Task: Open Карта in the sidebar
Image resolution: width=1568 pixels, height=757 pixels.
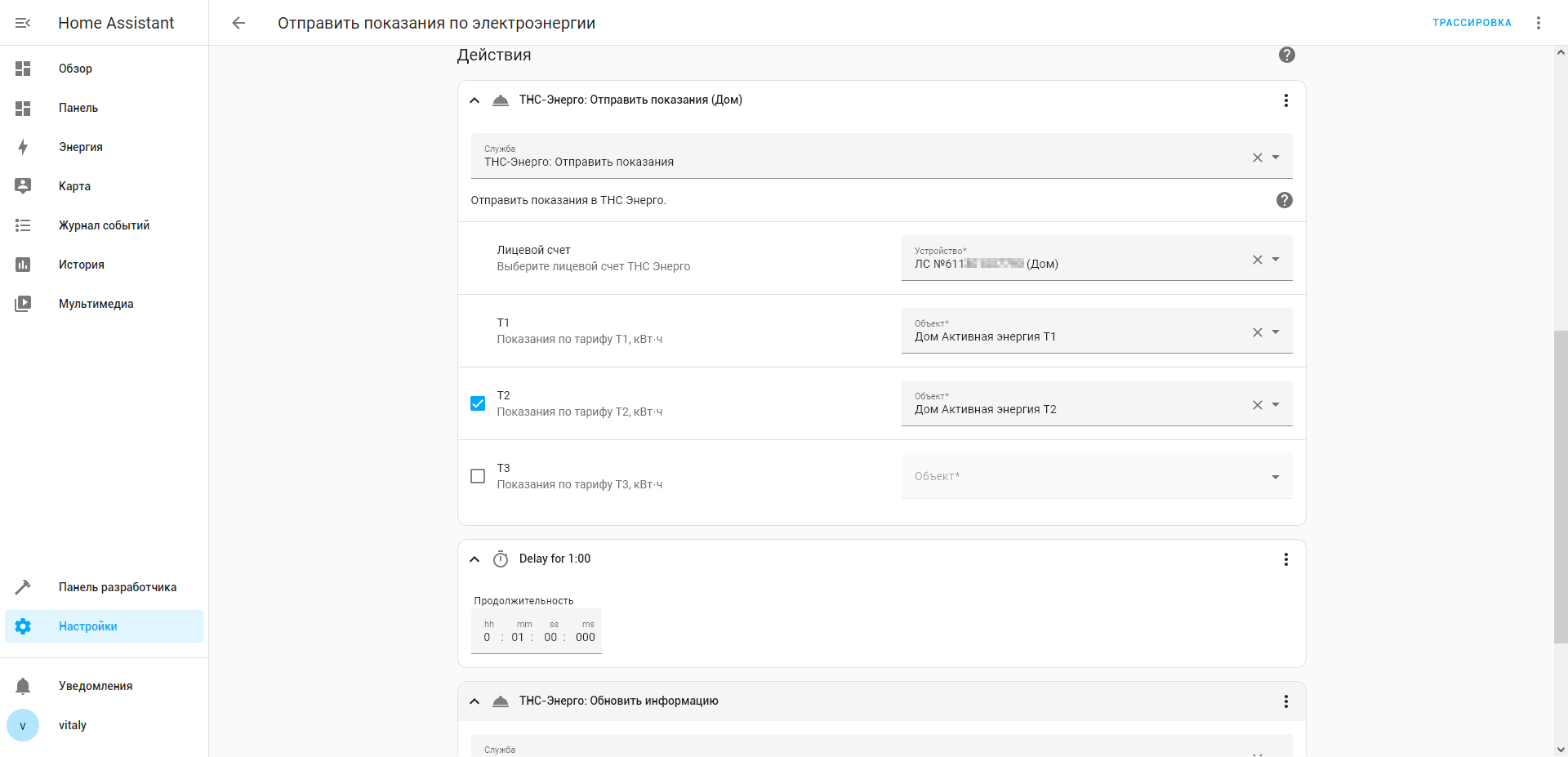Action: (105, 186)
